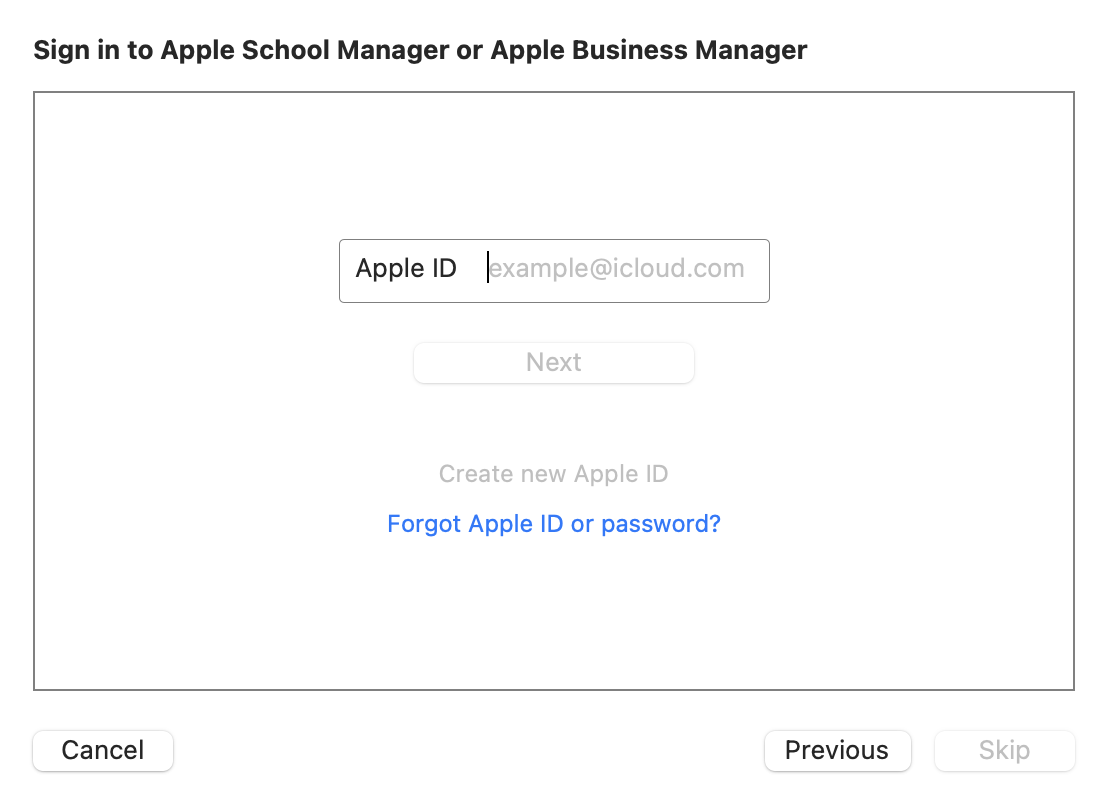Dismiss the dialog using Cancel
This screenshot has height=797, width=1108.
[103, 751]
